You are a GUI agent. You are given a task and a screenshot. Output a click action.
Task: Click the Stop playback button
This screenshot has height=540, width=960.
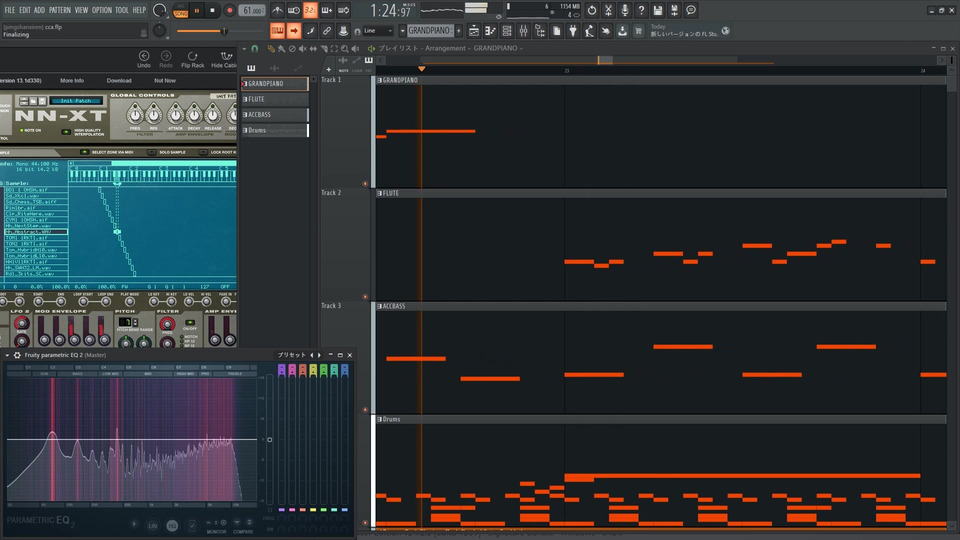[212, 10]
